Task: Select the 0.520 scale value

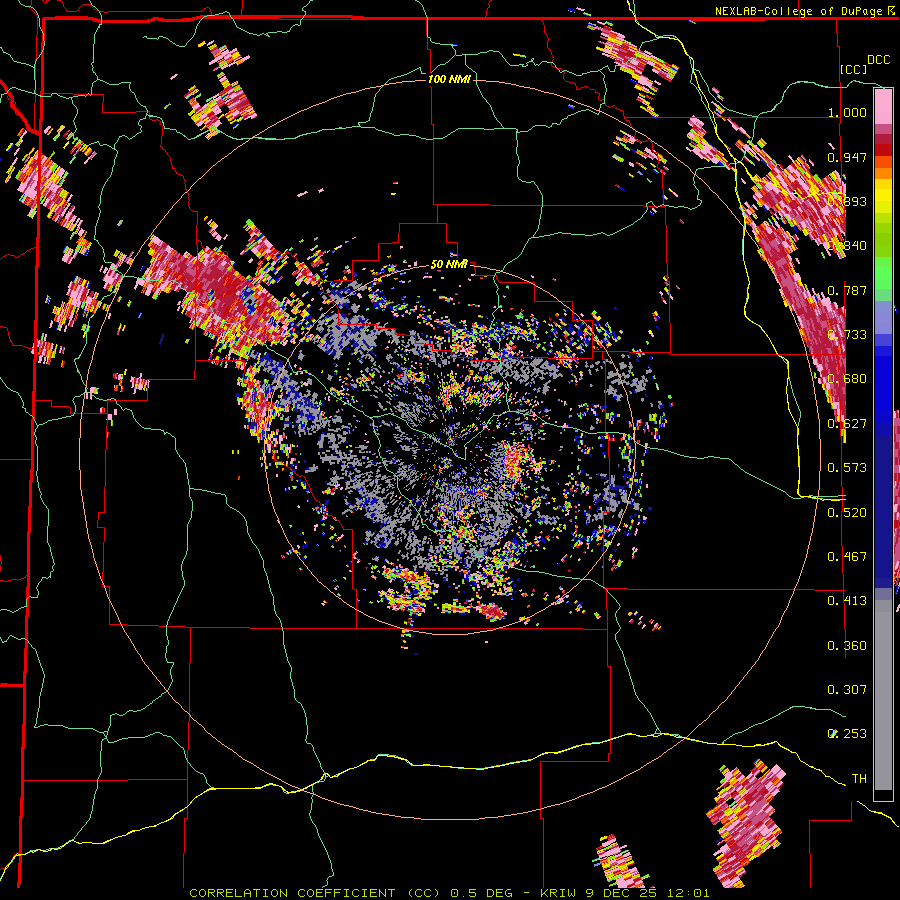Action: (847, 513)
